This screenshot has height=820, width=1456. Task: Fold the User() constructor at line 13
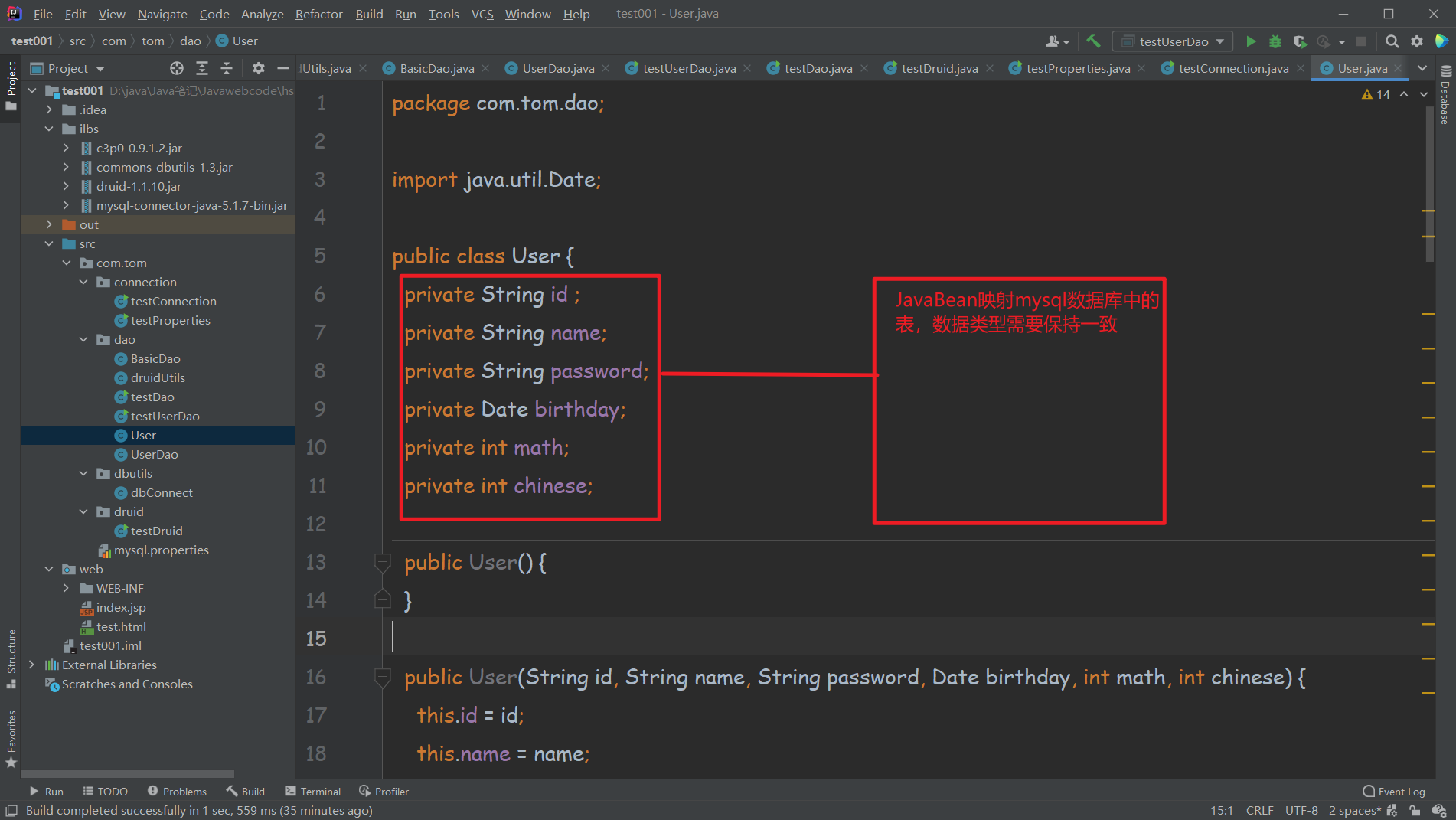pos(383,562)
